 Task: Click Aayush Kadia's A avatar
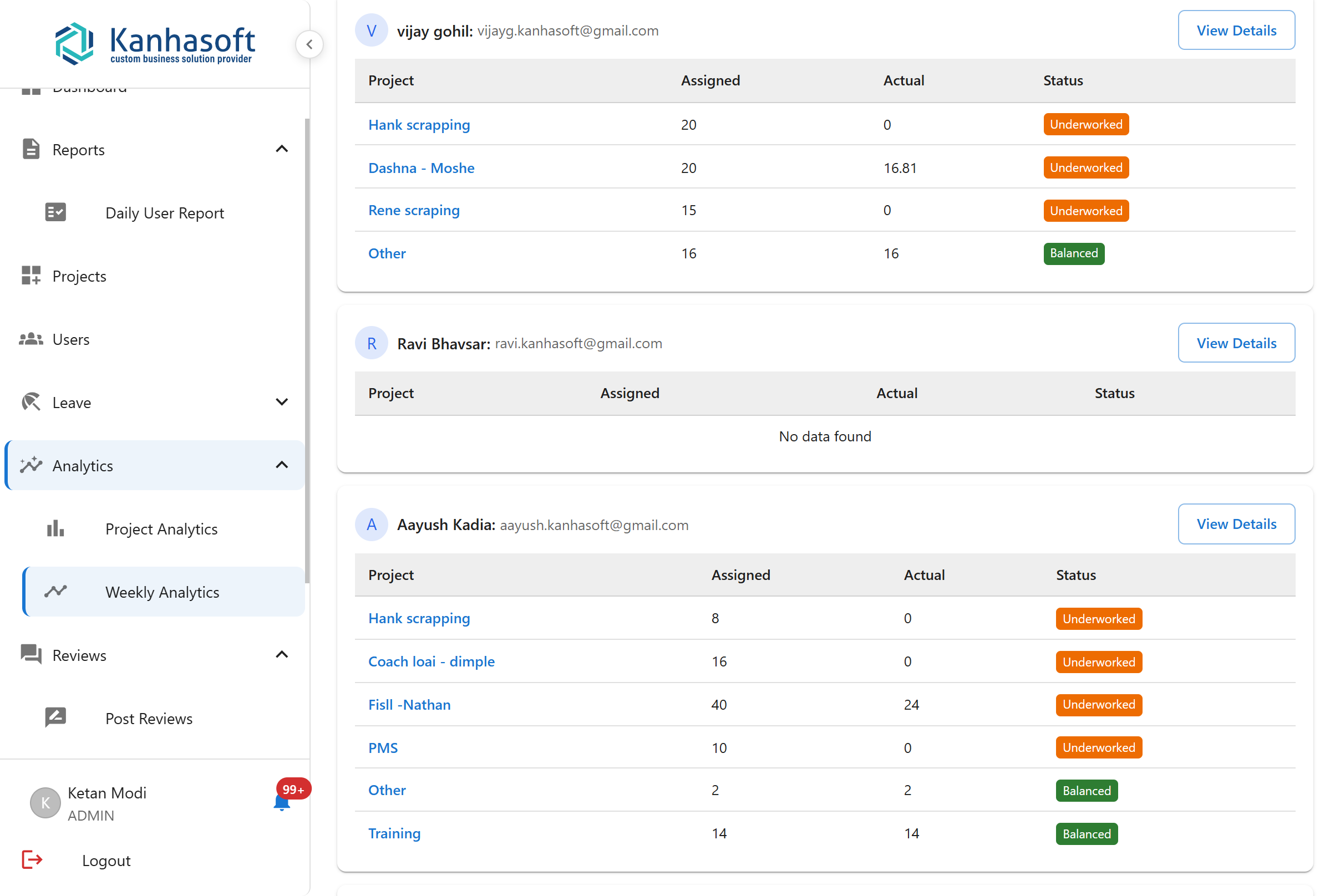[372, 524]
